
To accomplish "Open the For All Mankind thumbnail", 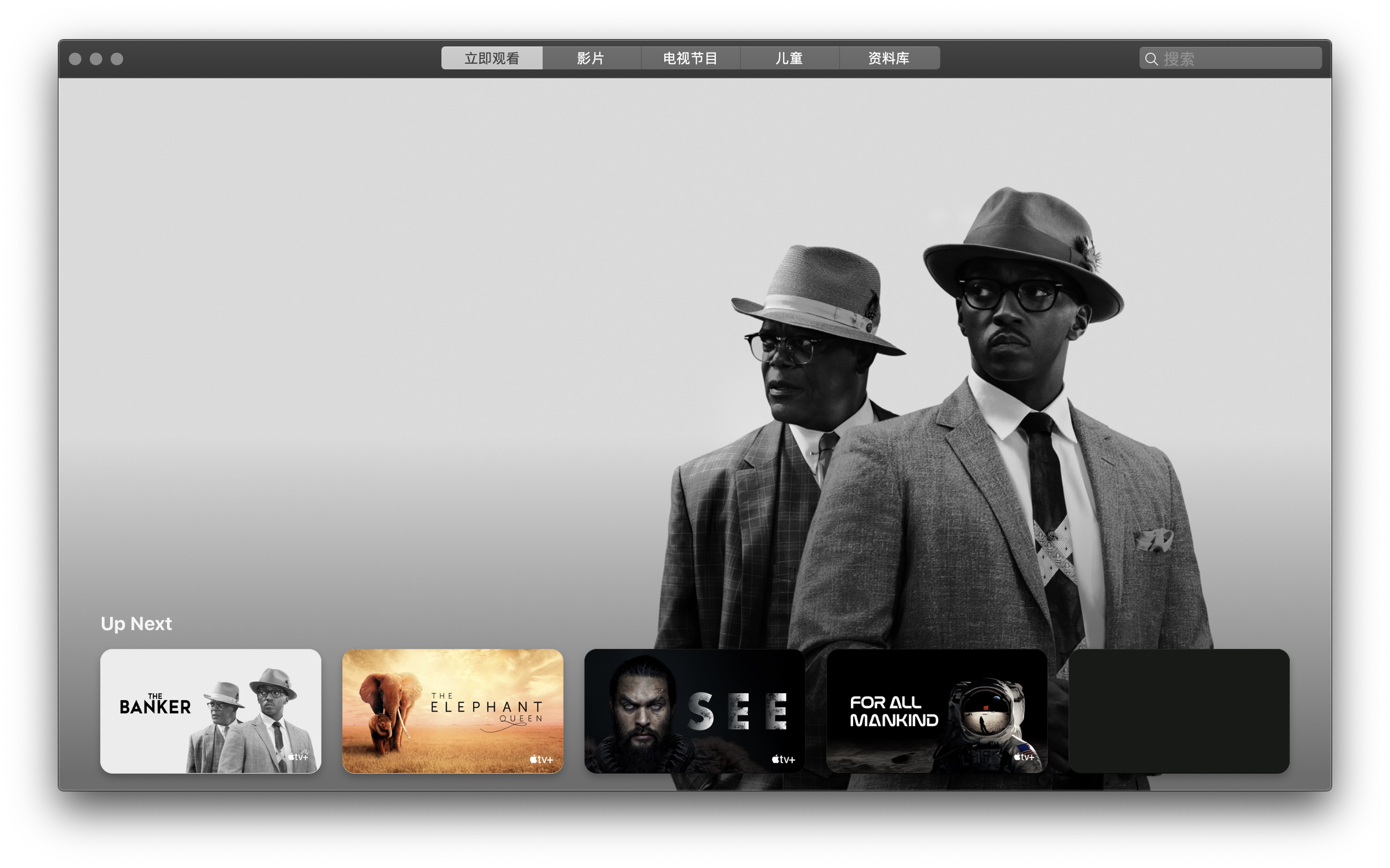I will coord(937,710).
